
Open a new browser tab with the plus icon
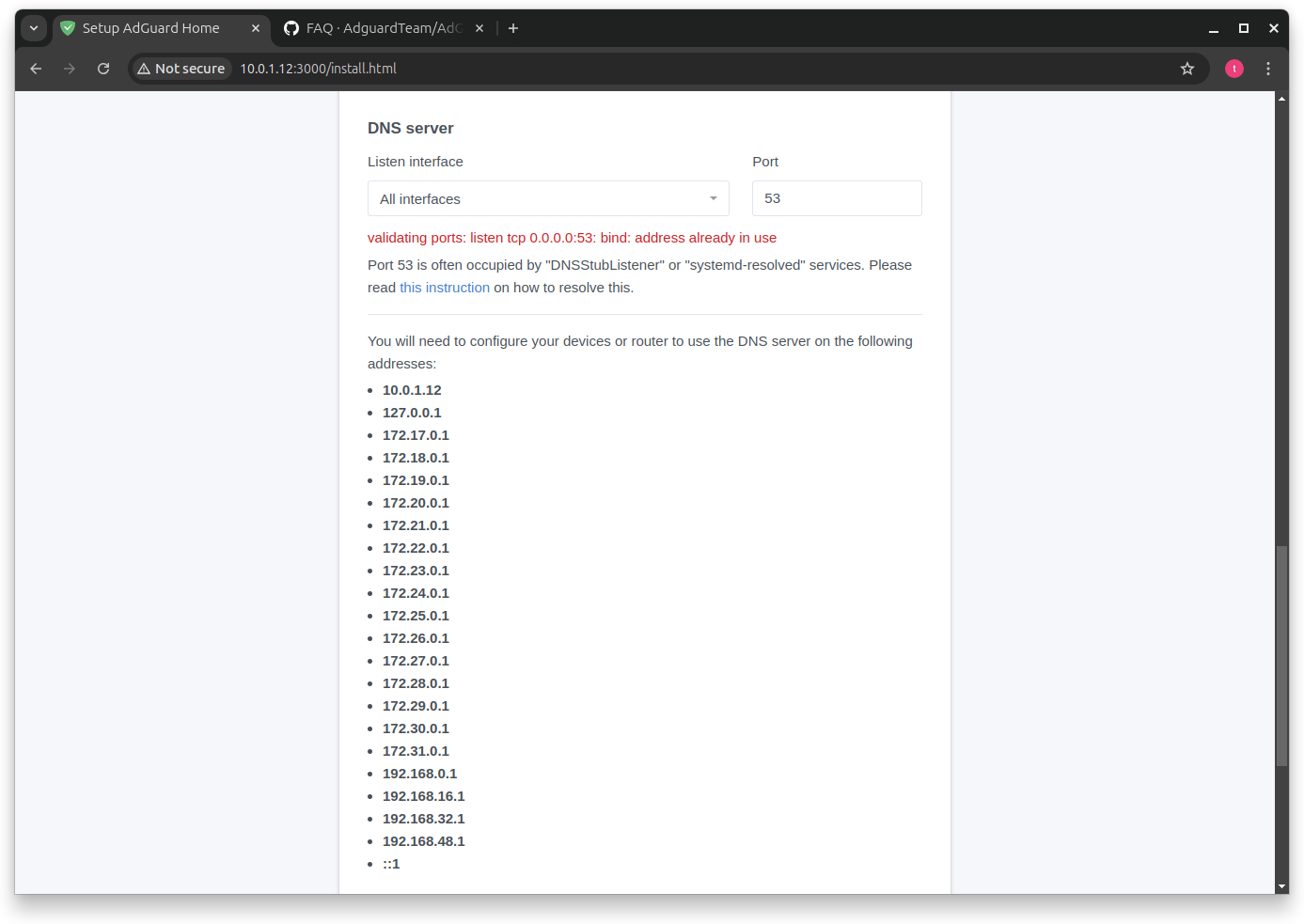pyautogui.click(x=513, y=28)
